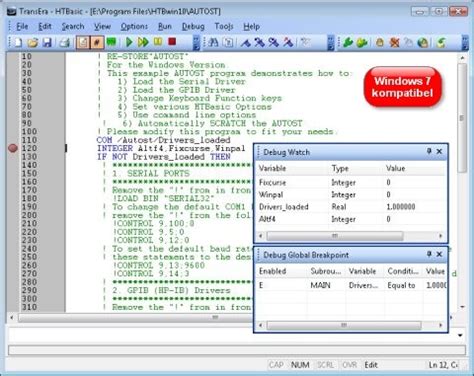Click the help question mark document icon
Screen dimensions: 474x376
228,42
